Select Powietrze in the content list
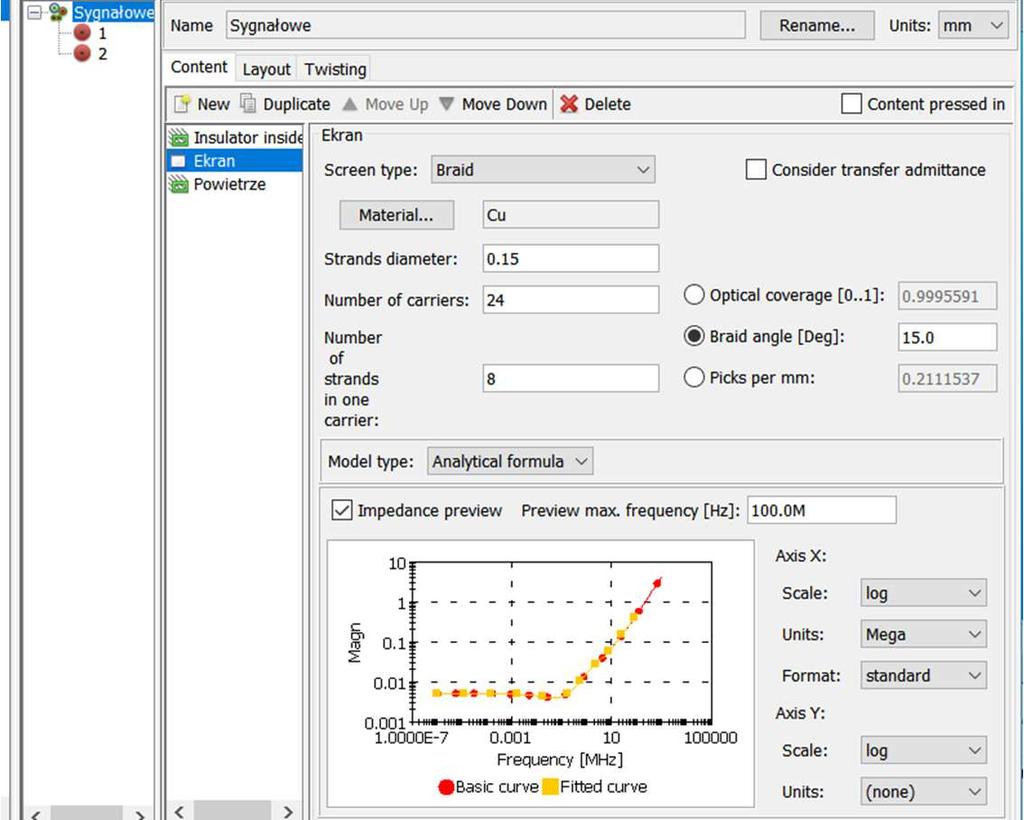The image size is (1024, 820). [x=234, y=184]
